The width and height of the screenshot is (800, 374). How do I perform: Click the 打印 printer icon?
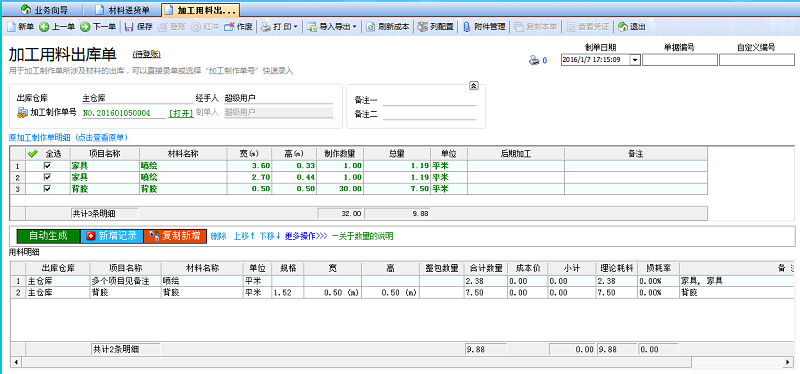pos(266,27)
